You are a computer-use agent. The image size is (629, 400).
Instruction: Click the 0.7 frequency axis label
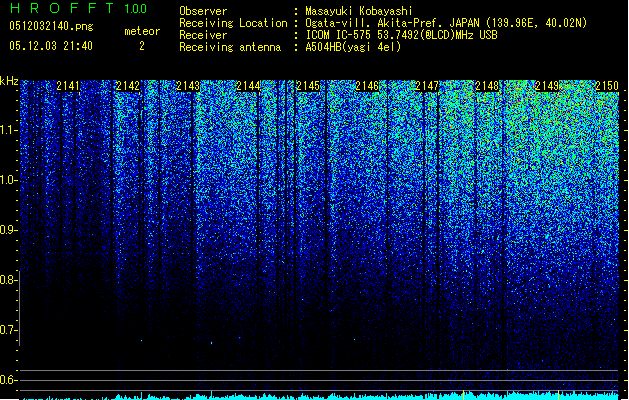pyautogui.click(x=8, y=330)
